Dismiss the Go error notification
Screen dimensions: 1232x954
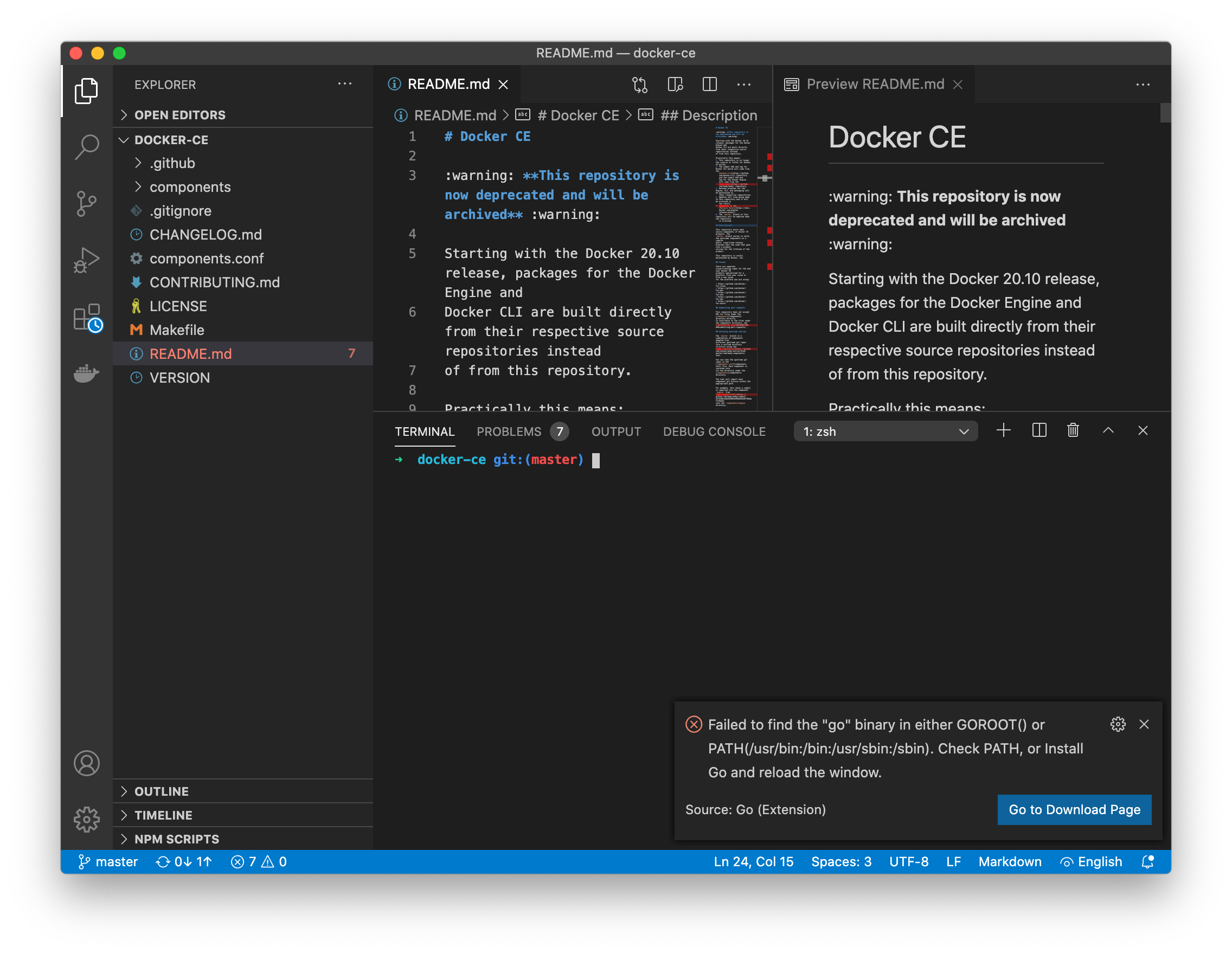pyautogui.click(x=1144, y=724)
